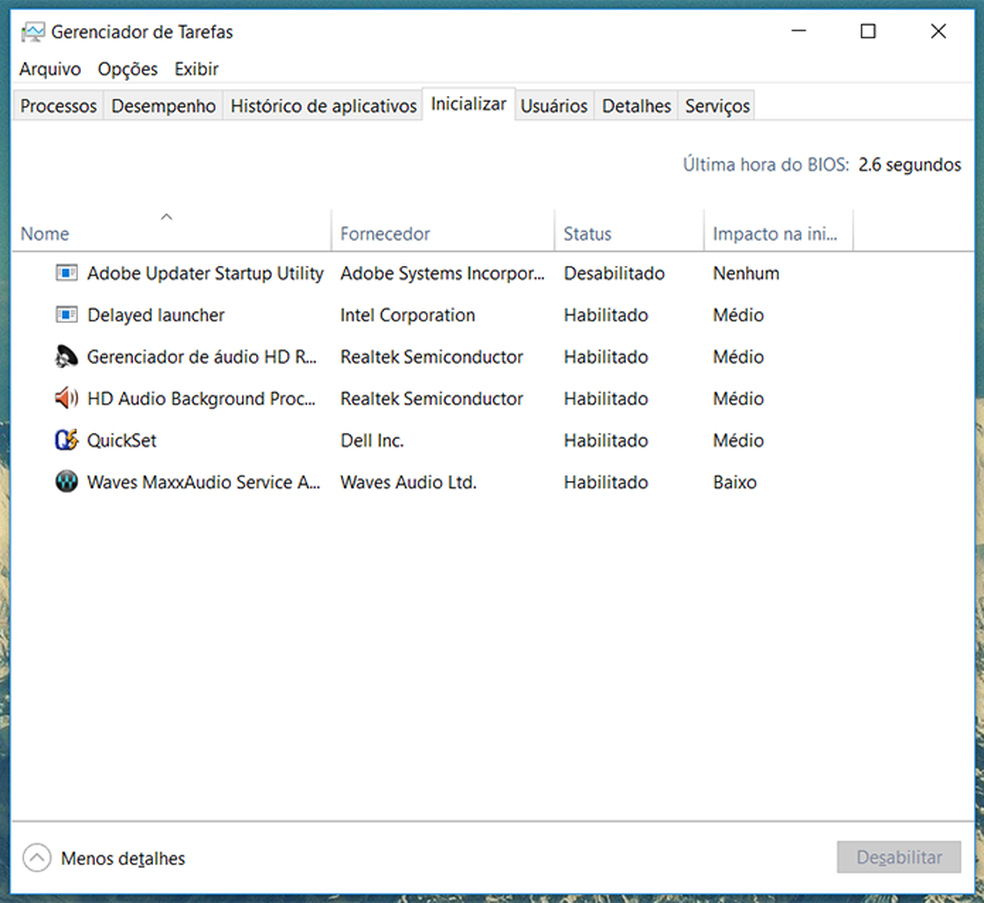
Task: Click the chevron icon next to Menos detalhes
Action: click(x=36, y=857)
